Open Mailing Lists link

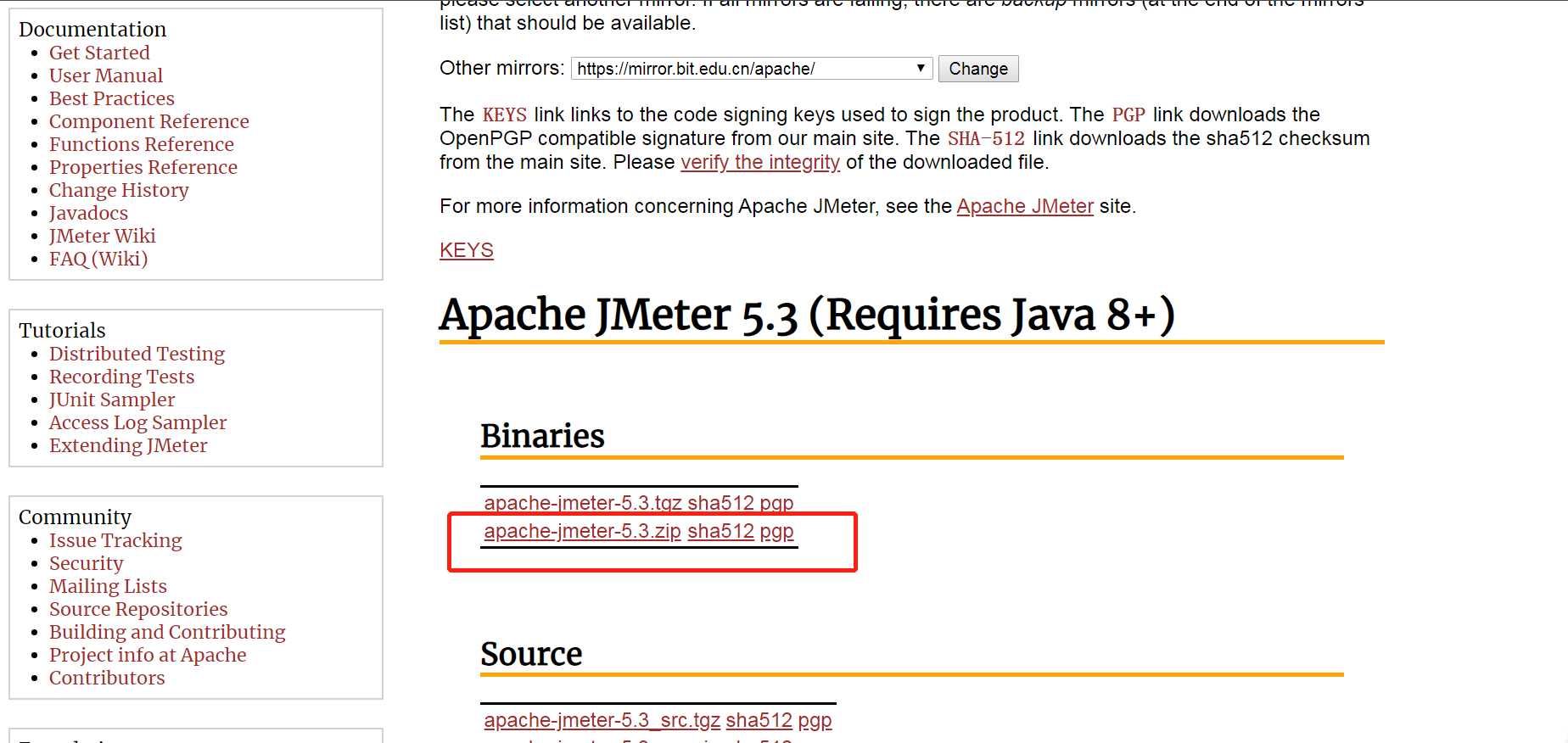point(108,586)
